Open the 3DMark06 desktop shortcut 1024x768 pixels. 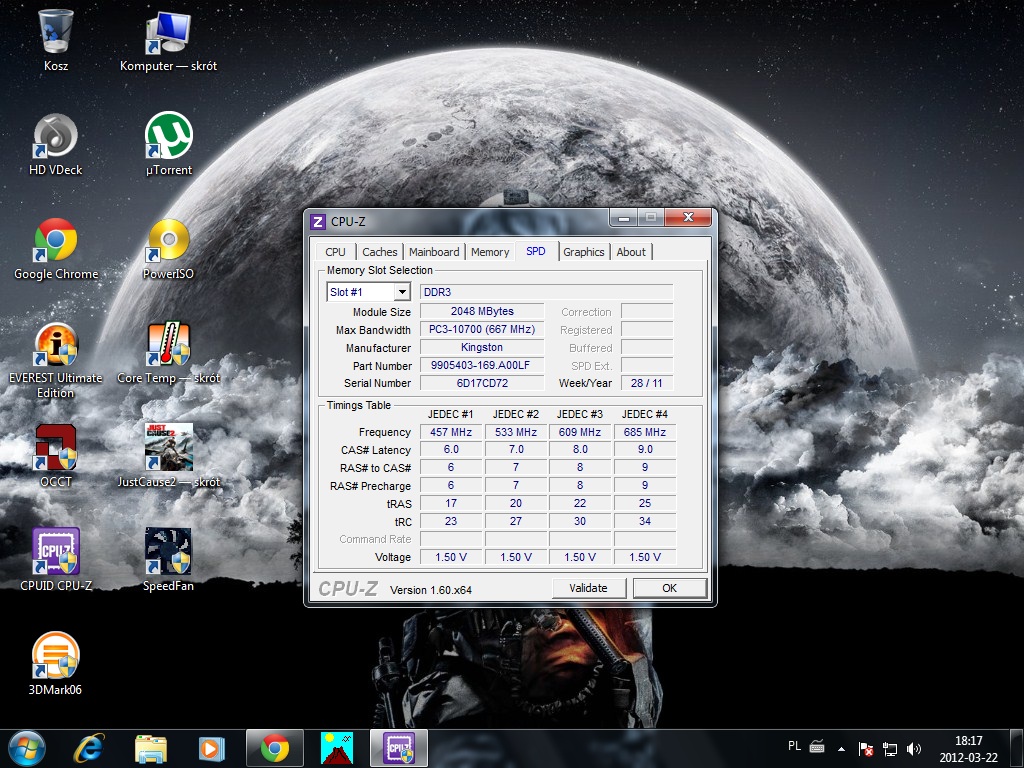click(x=55, y=656)
